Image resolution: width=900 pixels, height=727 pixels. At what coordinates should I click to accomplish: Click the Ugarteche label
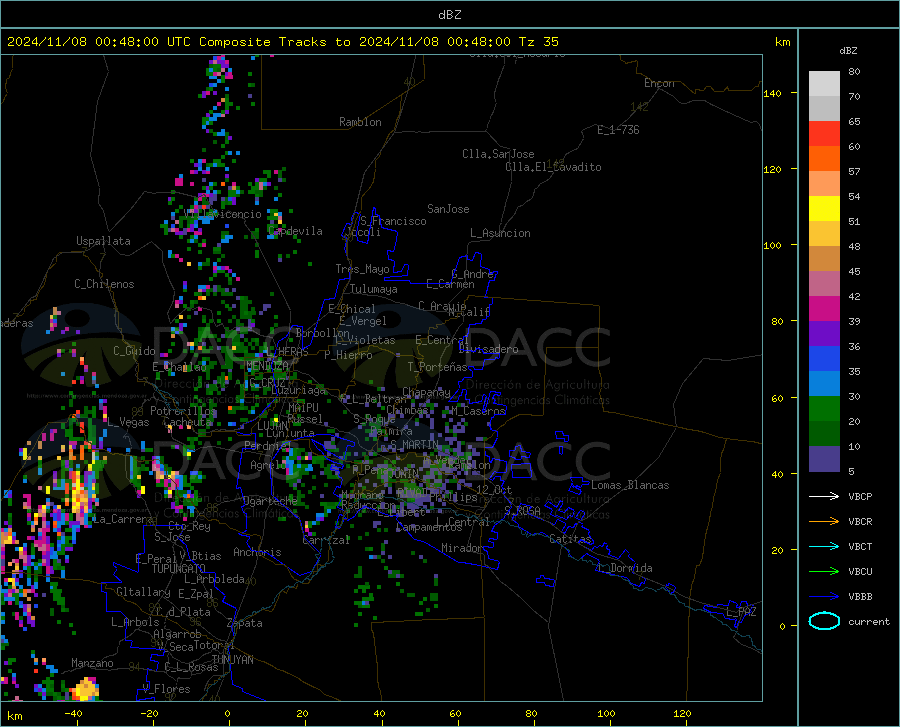pos(270,500)
